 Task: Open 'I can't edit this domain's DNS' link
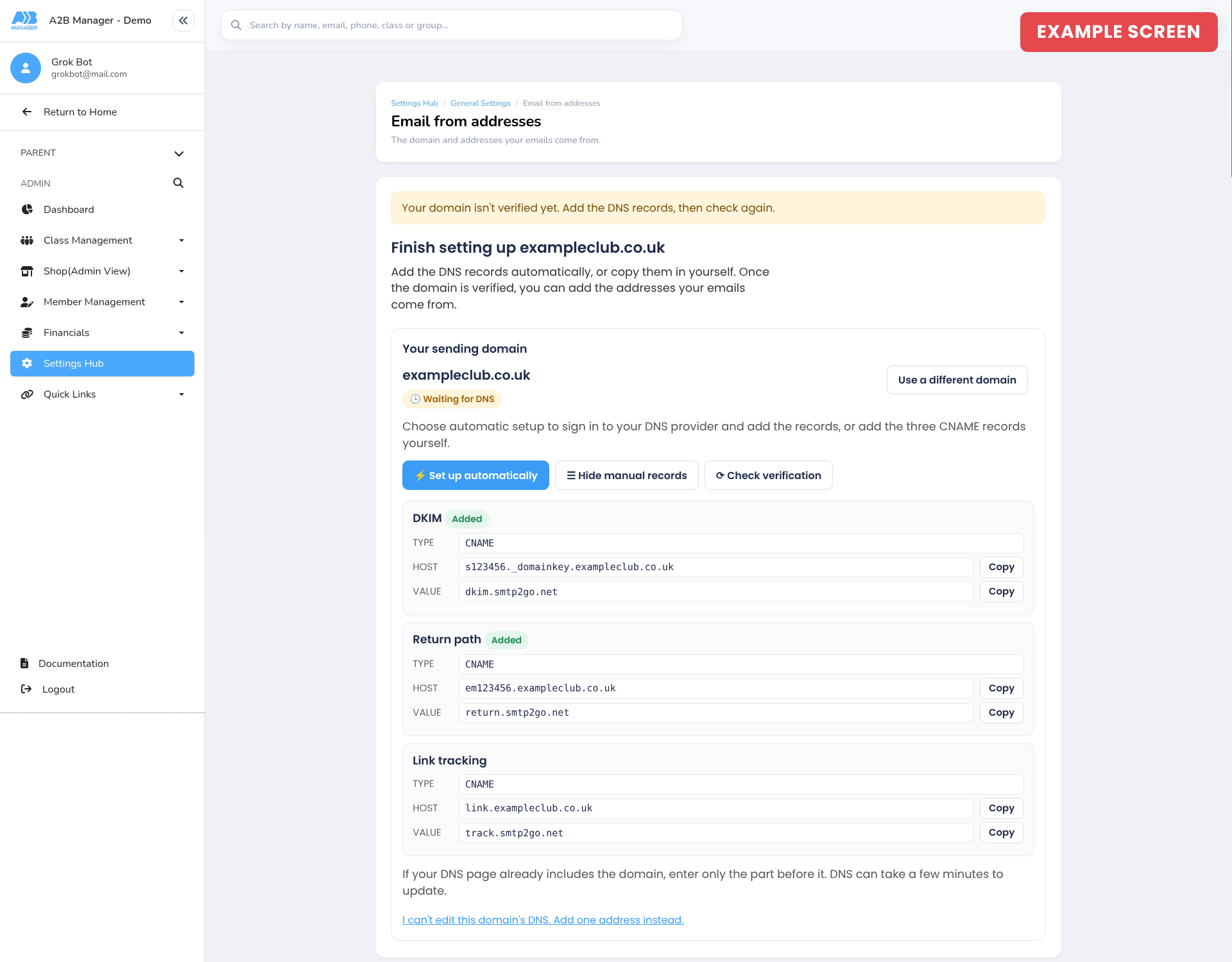click(x=543, y=920)
